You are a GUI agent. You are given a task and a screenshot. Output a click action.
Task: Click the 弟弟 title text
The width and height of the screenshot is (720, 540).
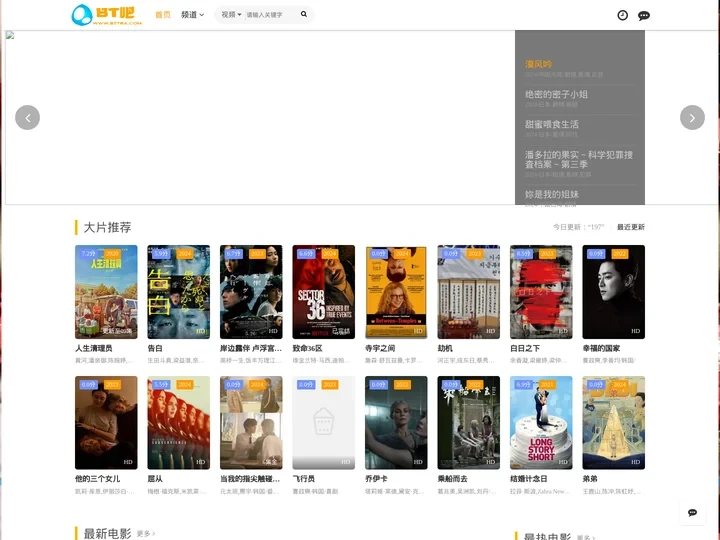pyautogui.click(x=590, y=478)
